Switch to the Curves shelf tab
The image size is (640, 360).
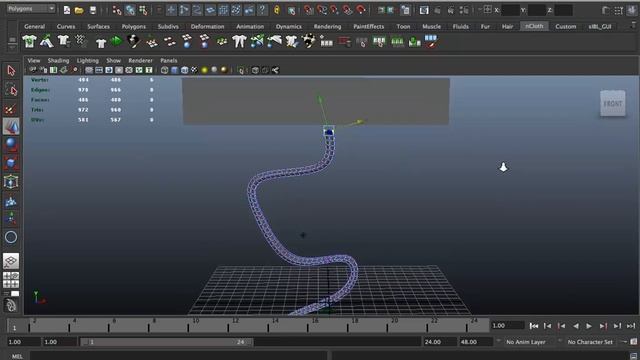66,26
